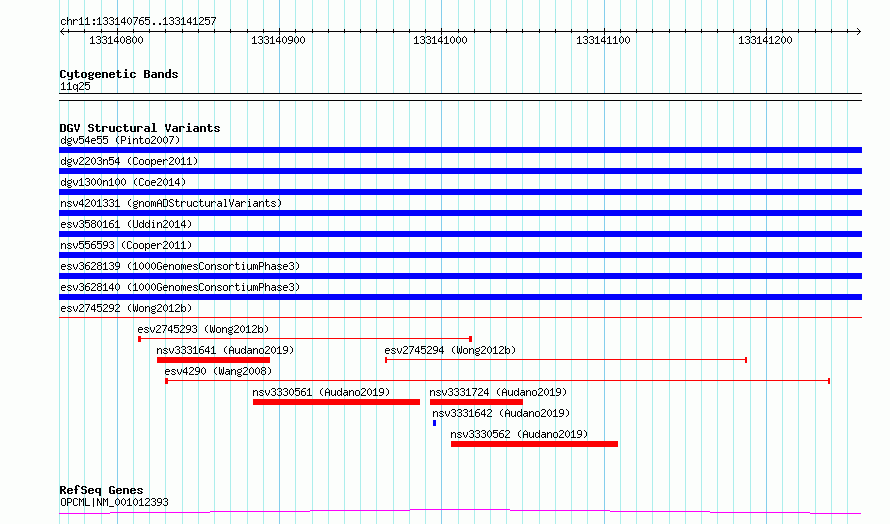The width and height of the screenshot is (890, 524).
Task: Click the chr11:133140765..133141257 coordinates text
Action: 138,21
